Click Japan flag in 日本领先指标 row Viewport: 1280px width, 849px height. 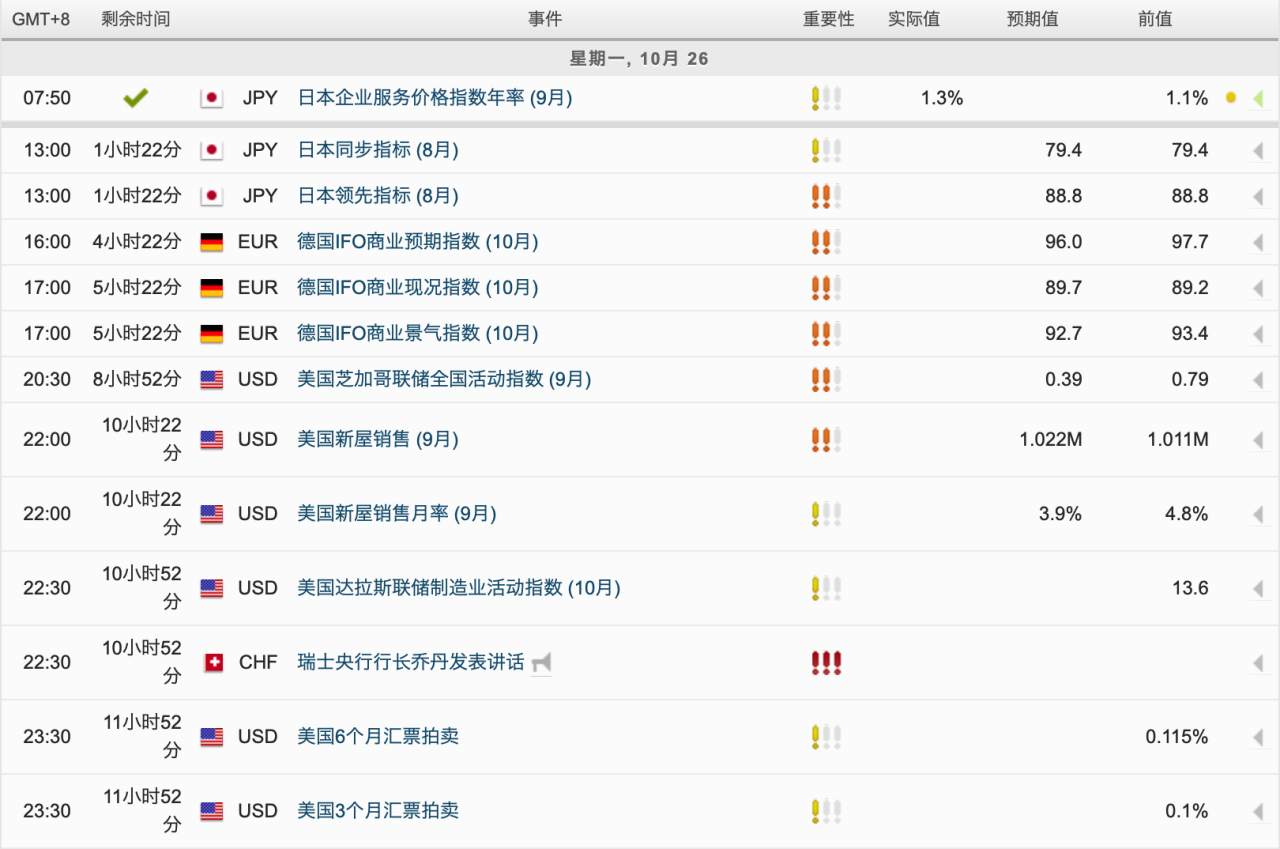coord(211,196)
